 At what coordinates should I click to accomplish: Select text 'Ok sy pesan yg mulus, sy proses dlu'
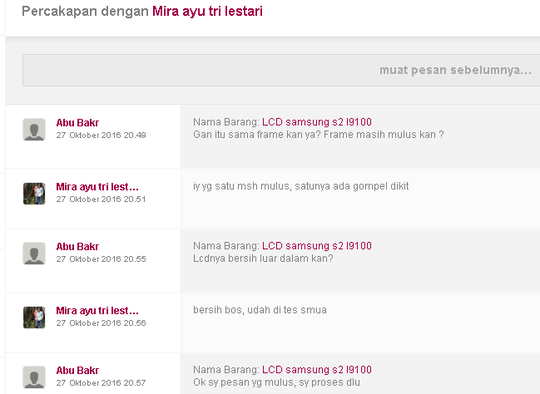pyautogui.click(x=277, y=382)
